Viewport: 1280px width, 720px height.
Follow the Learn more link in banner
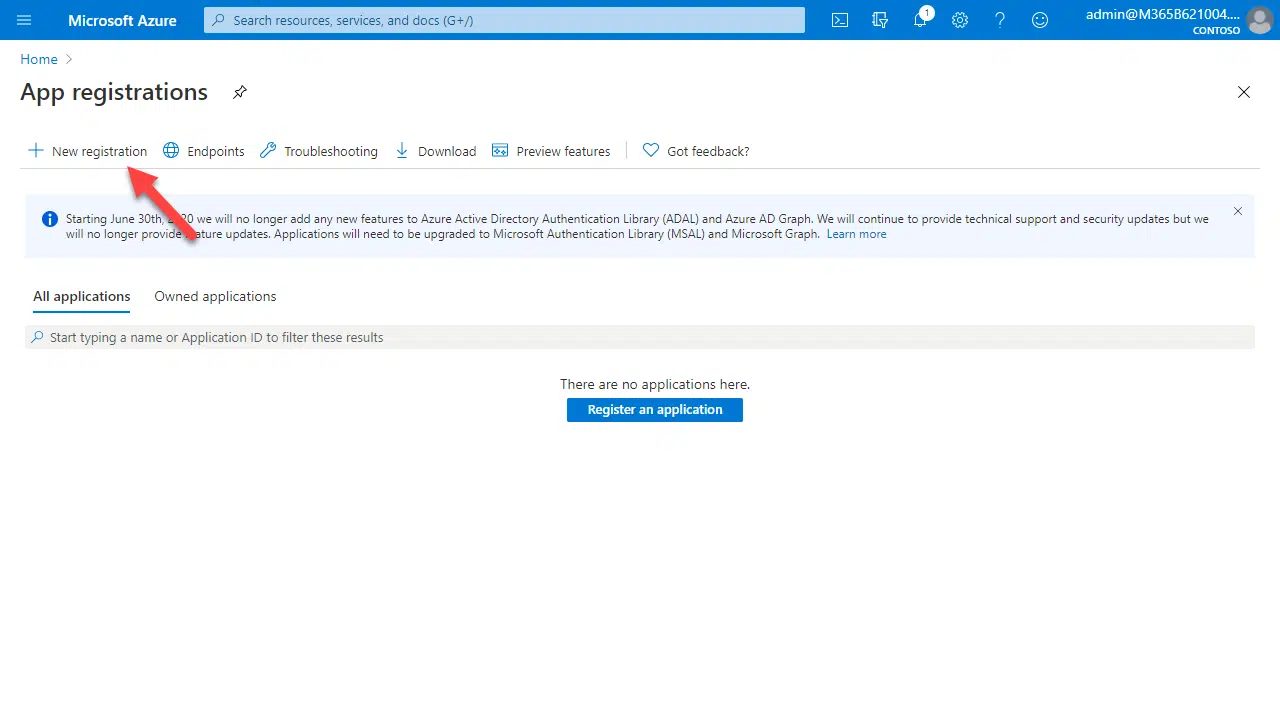pyautogui.click(x=856, y=234)
